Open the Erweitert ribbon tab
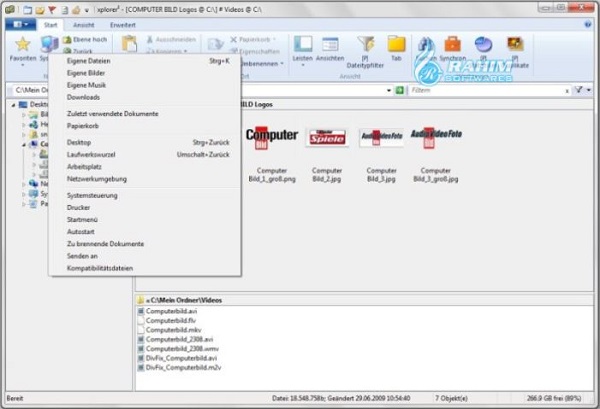 coord(123,25)
